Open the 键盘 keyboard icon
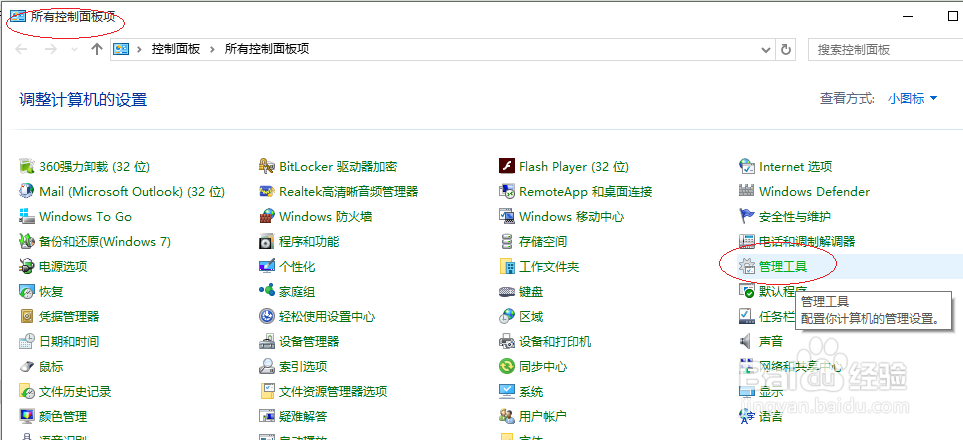Viewport: 963px width, 440px height. pos(506,292)
